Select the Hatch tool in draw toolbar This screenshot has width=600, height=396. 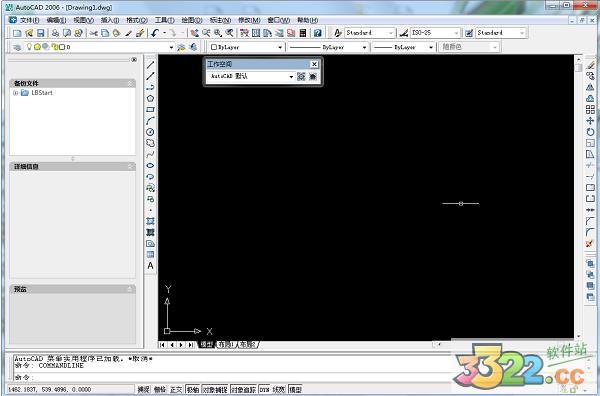tap(150, 221)
